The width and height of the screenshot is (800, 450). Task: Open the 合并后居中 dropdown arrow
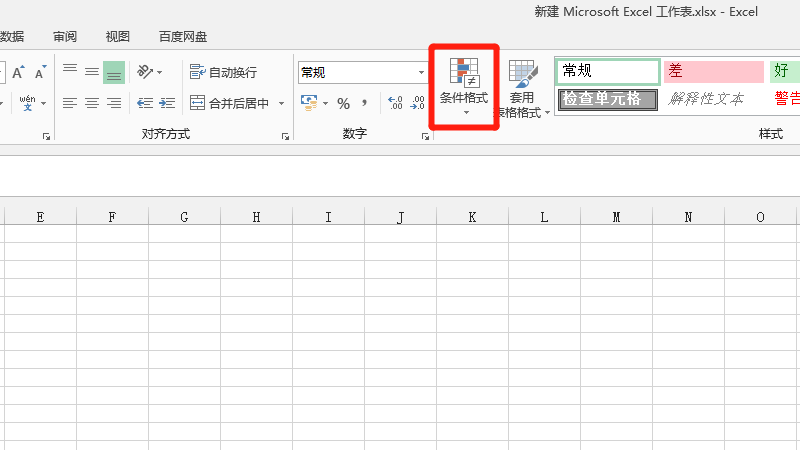(281, 103)
